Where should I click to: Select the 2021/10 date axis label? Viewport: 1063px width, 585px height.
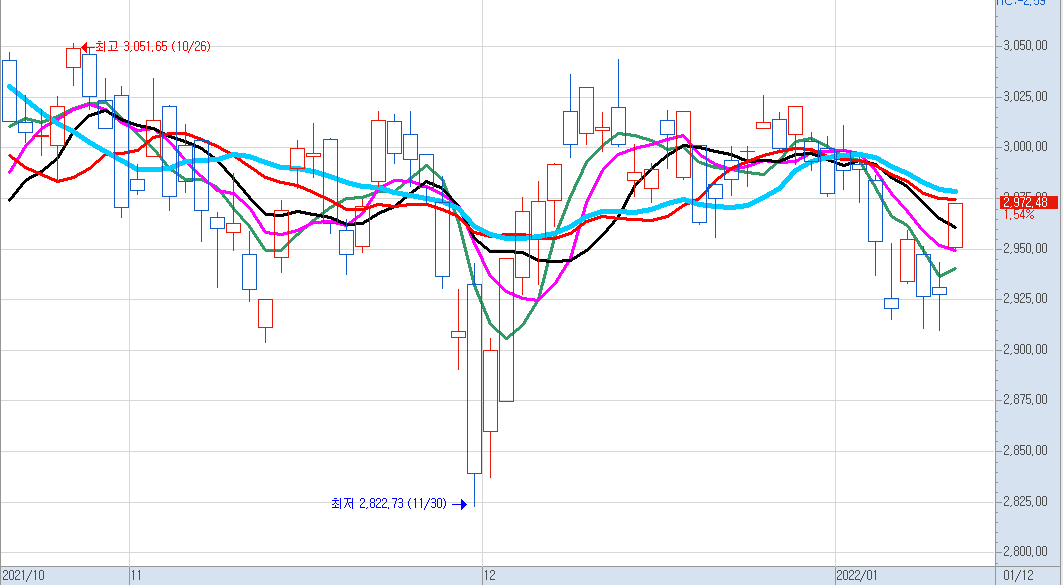24,576
